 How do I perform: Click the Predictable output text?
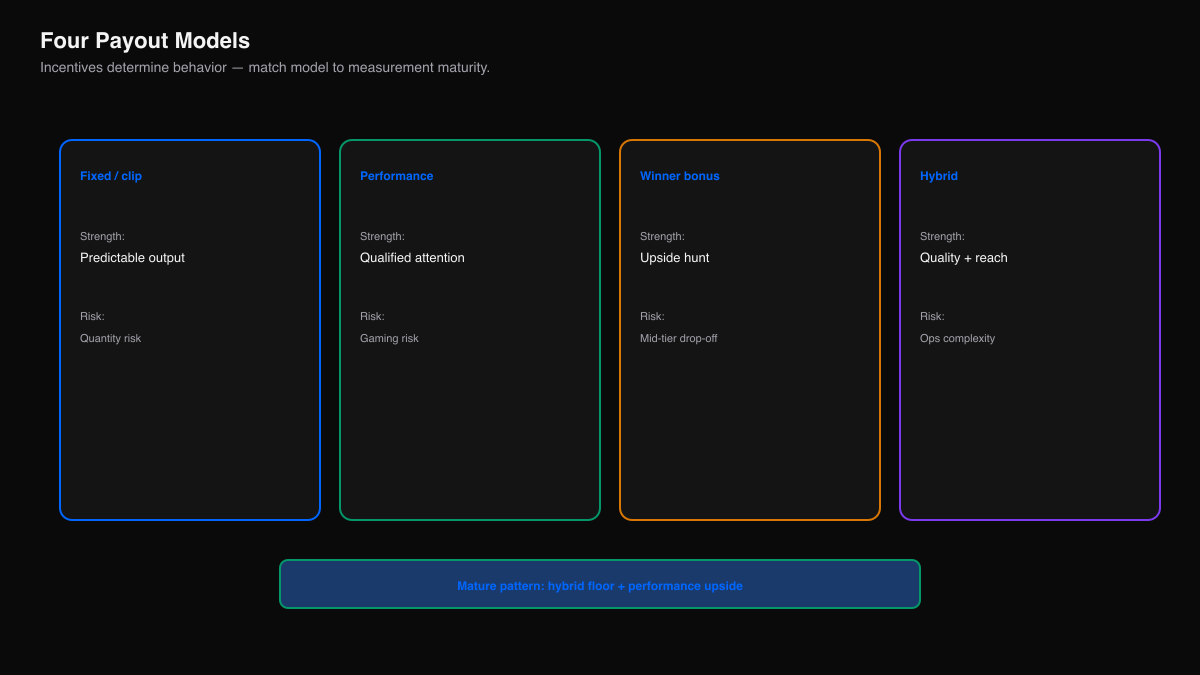tap(132, 258)
